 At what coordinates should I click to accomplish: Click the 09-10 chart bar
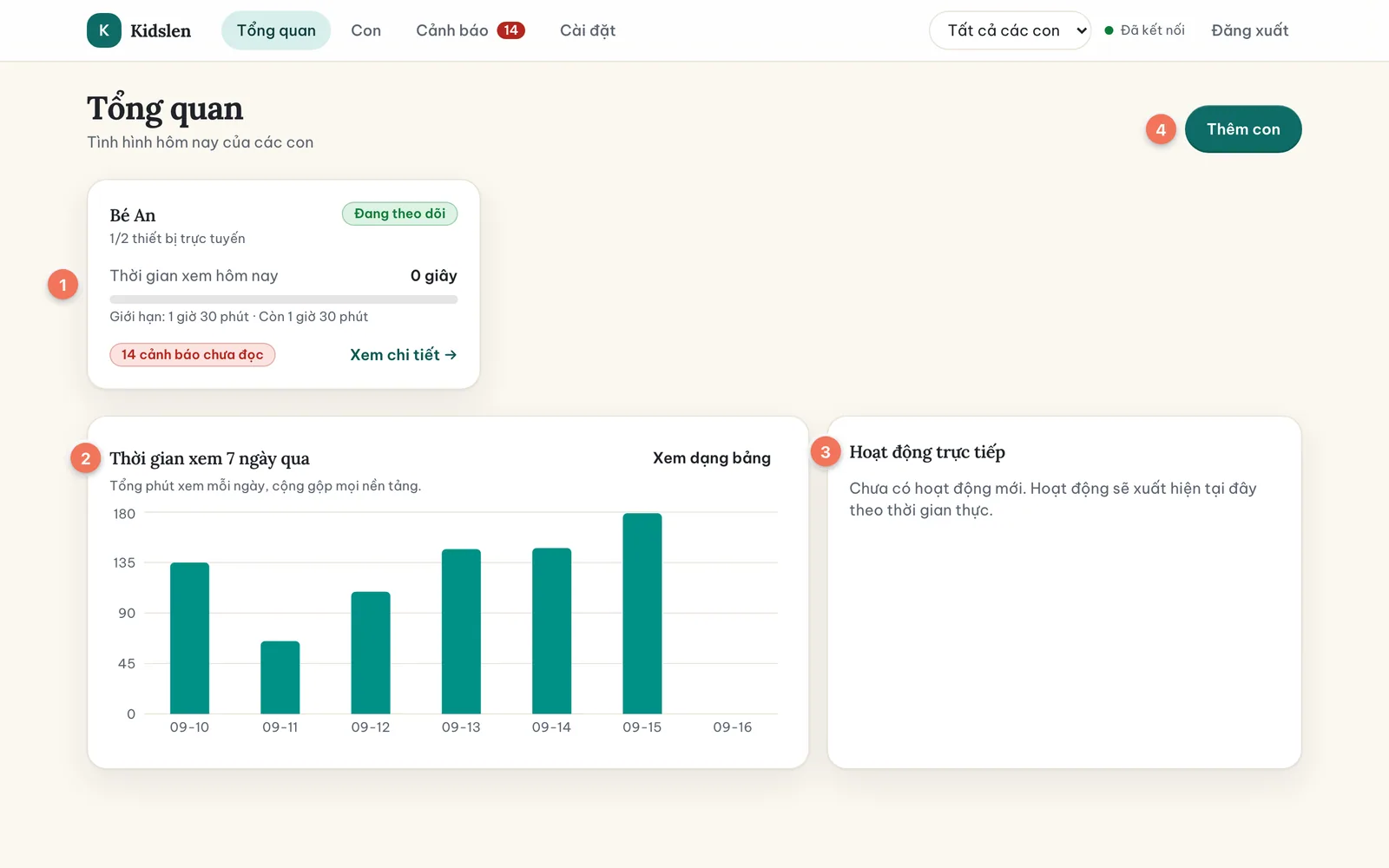(x=189, y=638)
